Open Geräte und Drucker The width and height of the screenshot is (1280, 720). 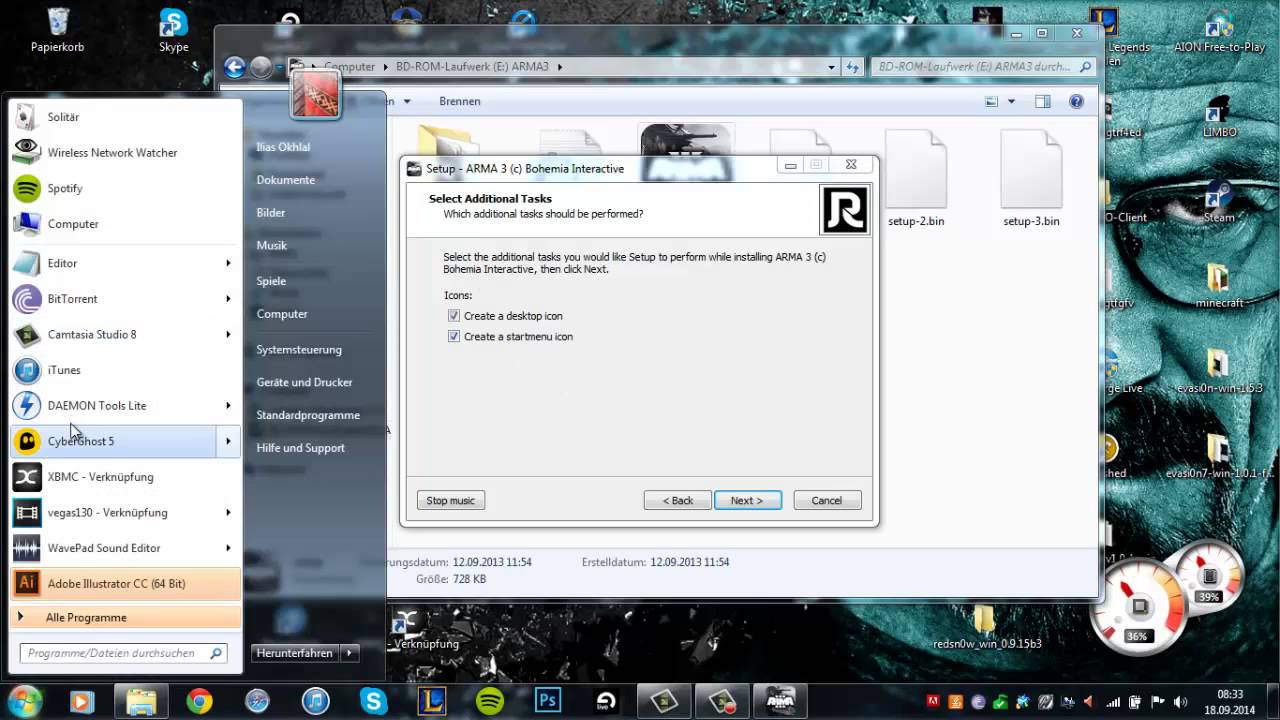pyautogui.click(x=304, y=382)
